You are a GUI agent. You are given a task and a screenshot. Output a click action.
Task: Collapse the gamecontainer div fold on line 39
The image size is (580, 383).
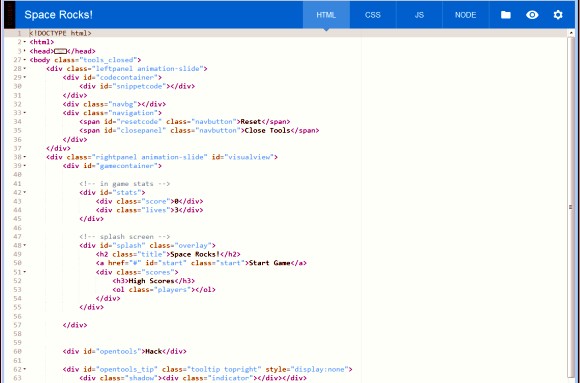point(25,166)
